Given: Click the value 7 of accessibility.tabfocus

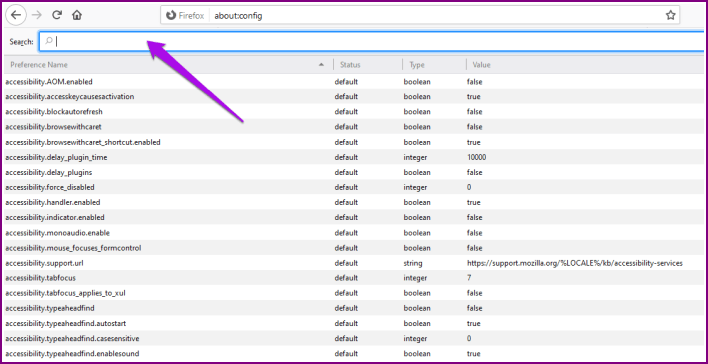Looking at the screenshot, I should pyautogui.click(x=469, y=278).
